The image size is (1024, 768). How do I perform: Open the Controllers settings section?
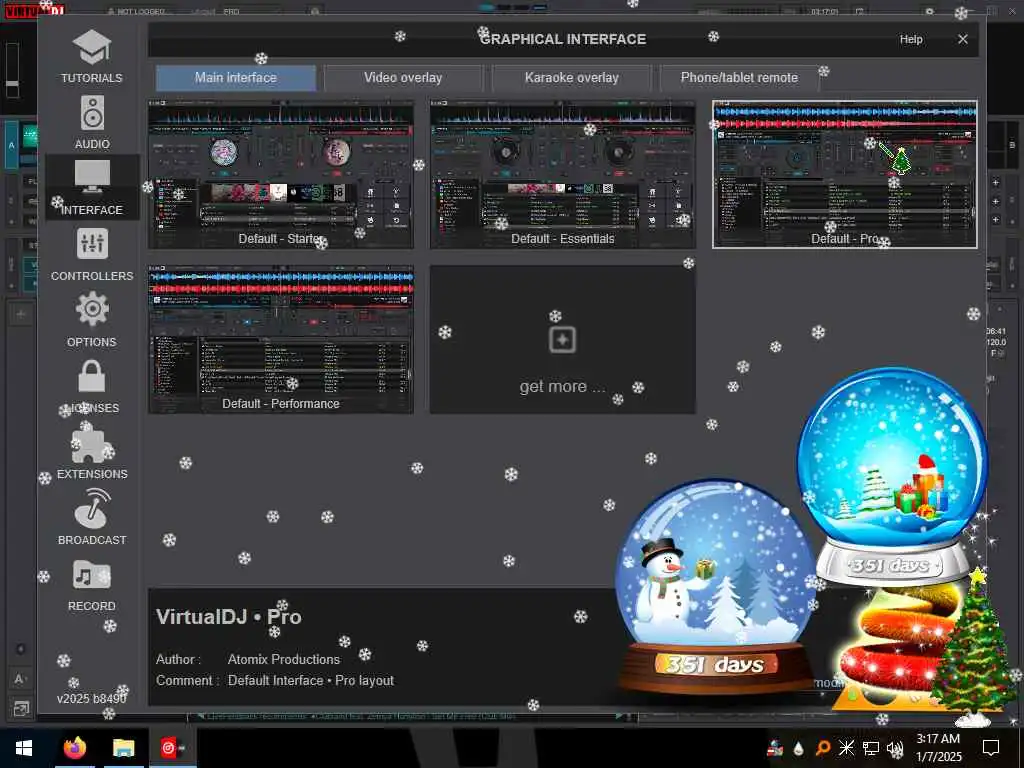[91, 255]
